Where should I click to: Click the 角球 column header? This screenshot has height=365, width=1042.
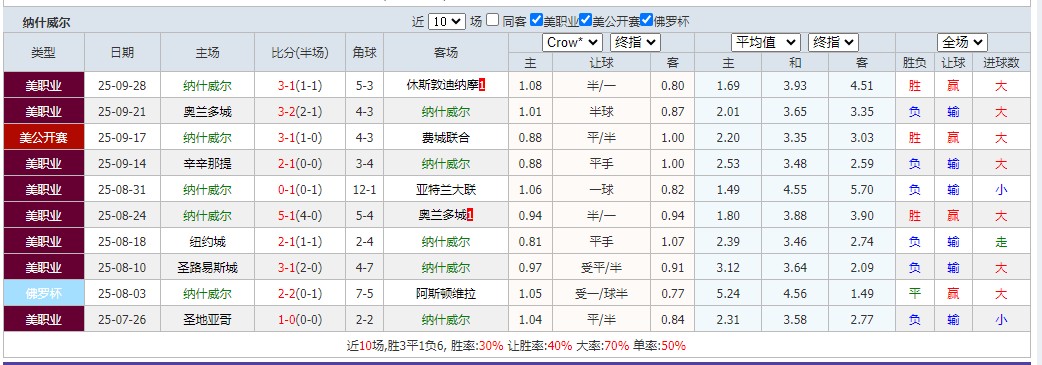coord(365,53)
